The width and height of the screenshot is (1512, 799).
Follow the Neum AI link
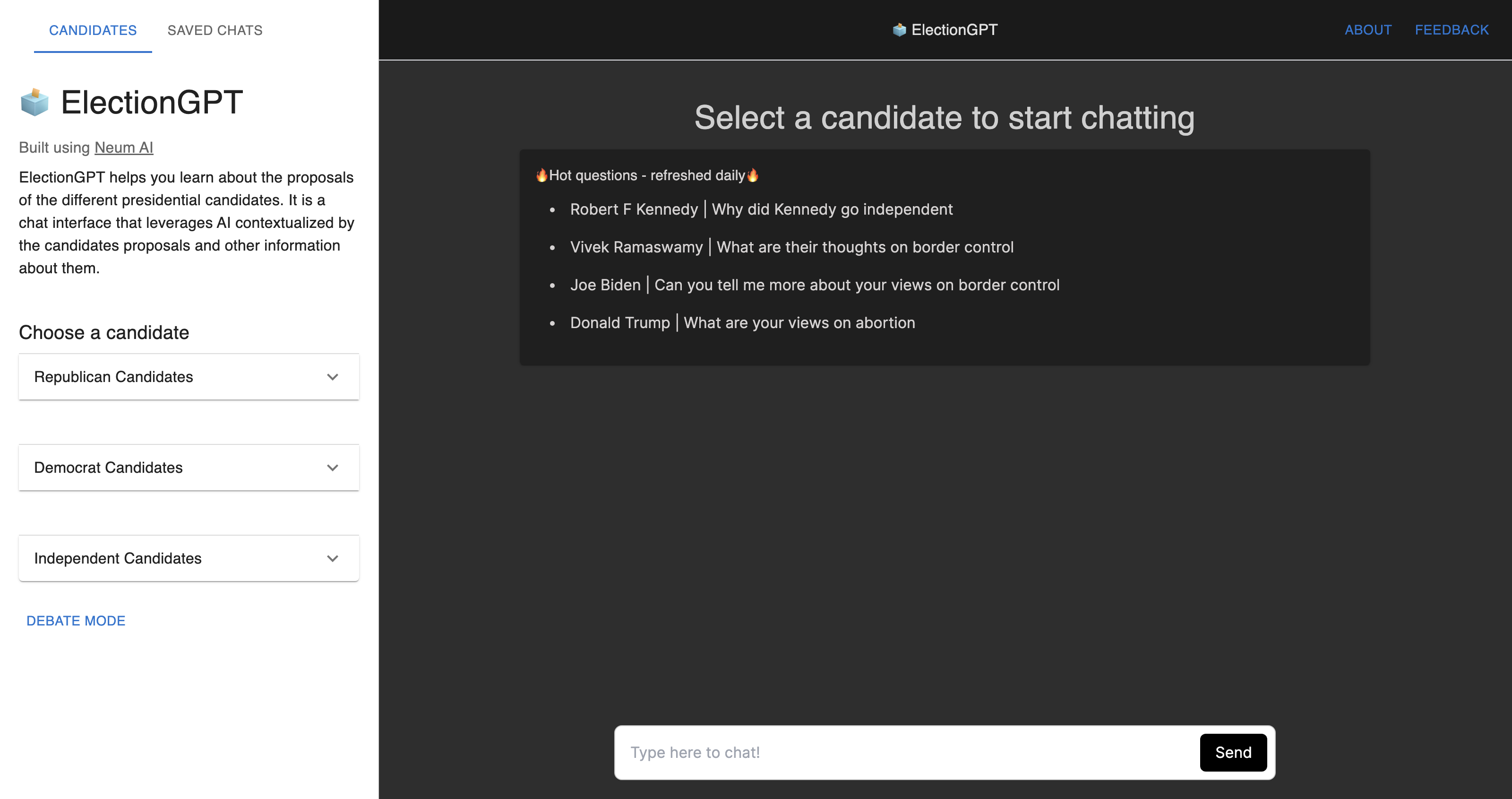124,148
